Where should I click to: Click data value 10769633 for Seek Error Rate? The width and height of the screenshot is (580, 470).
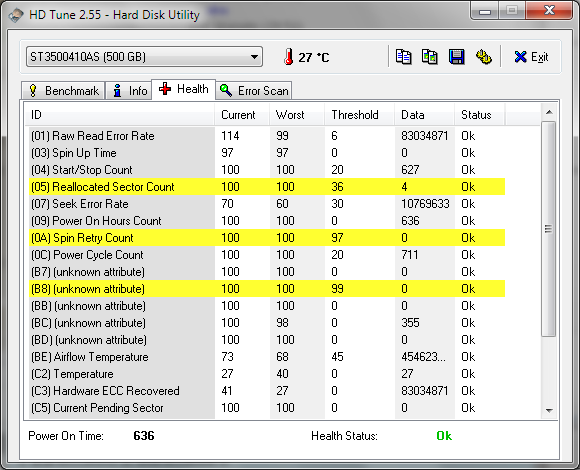click(x=425, y=204)
